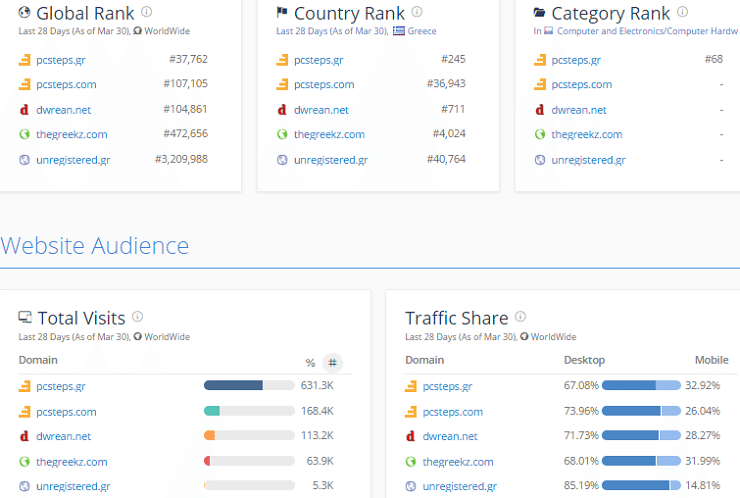Click global rank value #37,762
This screenshot has height=498, width=740.
(x=188, y=59)
